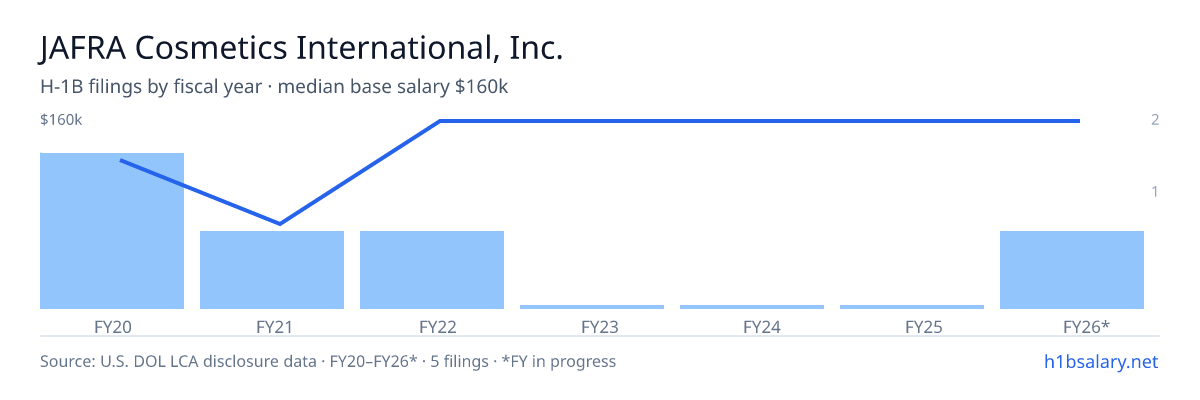Click the source disclosure data footnote
Image resolution: width=1200 pixels, height=400 pixels.
pyautogui.click(x=328, y=361)
